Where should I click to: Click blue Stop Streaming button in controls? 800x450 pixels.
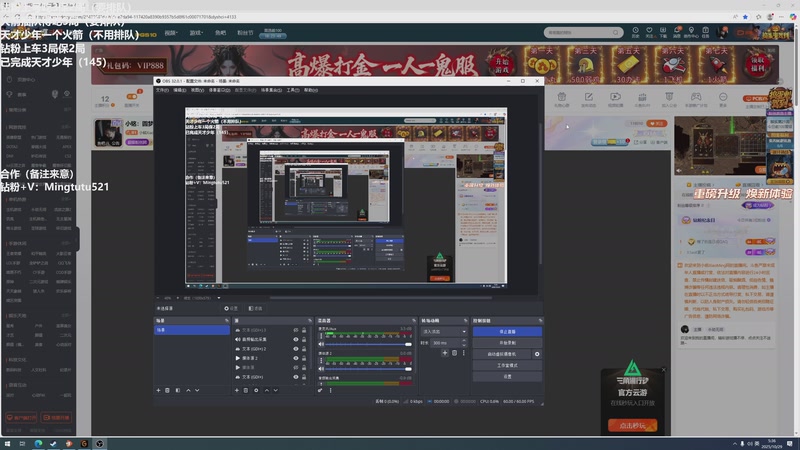pos(507,332)
